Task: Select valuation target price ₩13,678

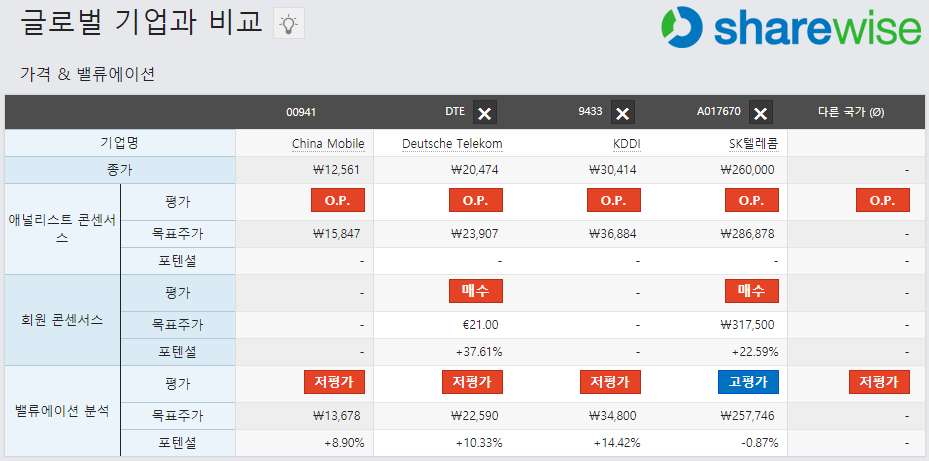Action: (335, 416)
